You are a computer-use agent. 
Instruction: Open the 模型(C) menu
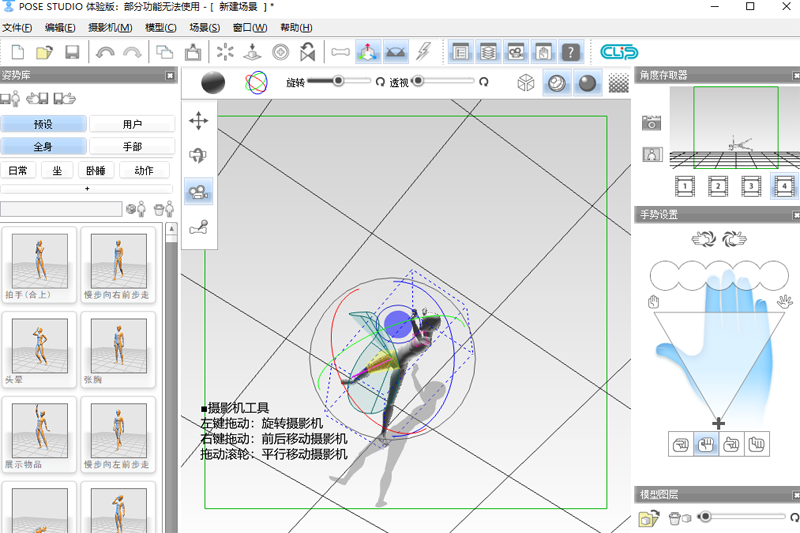point(161,28)
